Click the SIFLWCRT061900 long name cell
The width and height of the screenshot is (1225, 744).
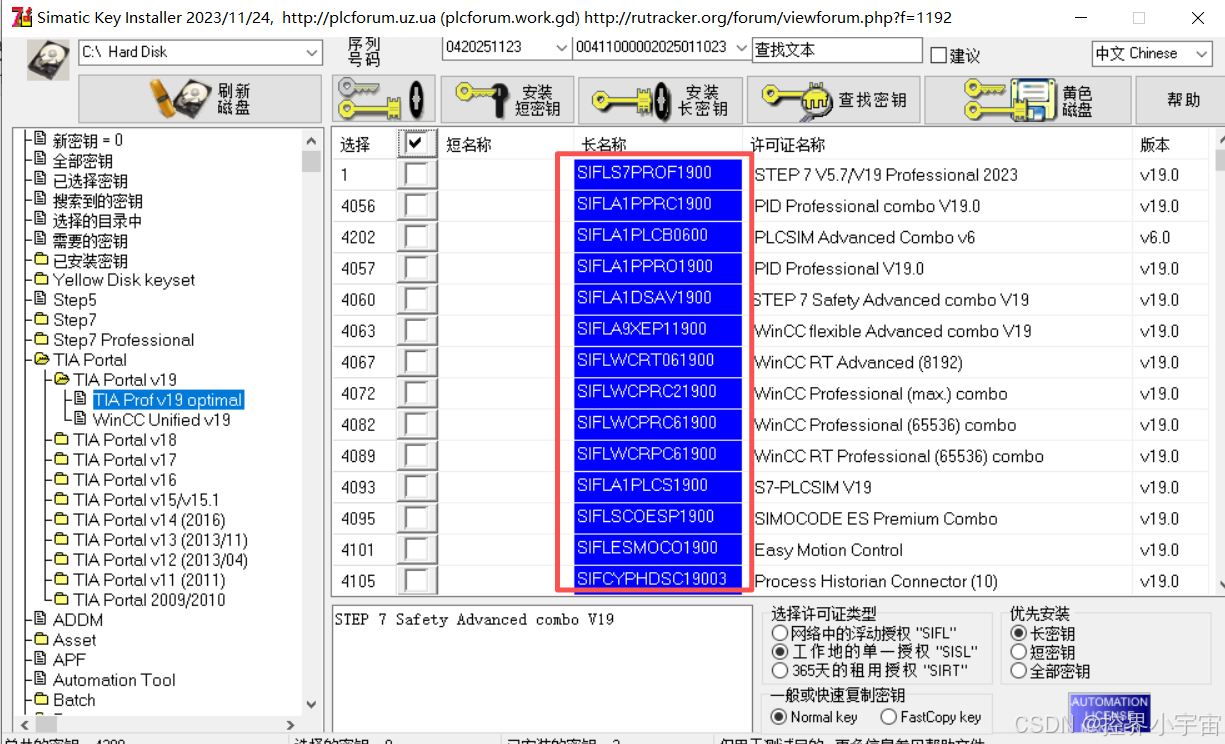pyautogui.click(x=658, y=361)
